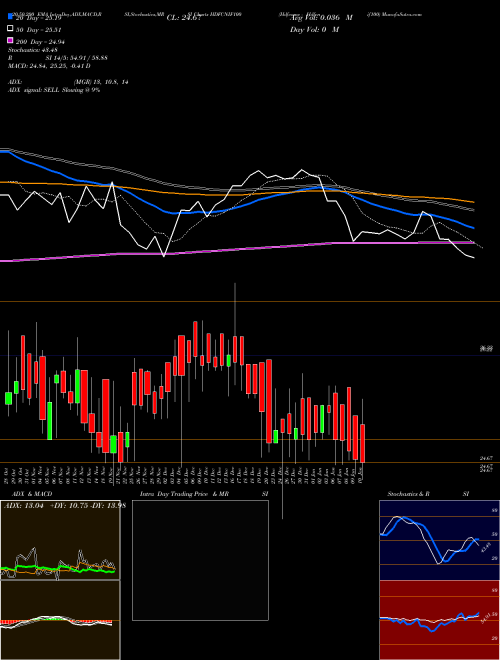Select the '200 Day - 24.94' legend text
The width and height of the screenshot is (500, 660).
click(40, 42)
